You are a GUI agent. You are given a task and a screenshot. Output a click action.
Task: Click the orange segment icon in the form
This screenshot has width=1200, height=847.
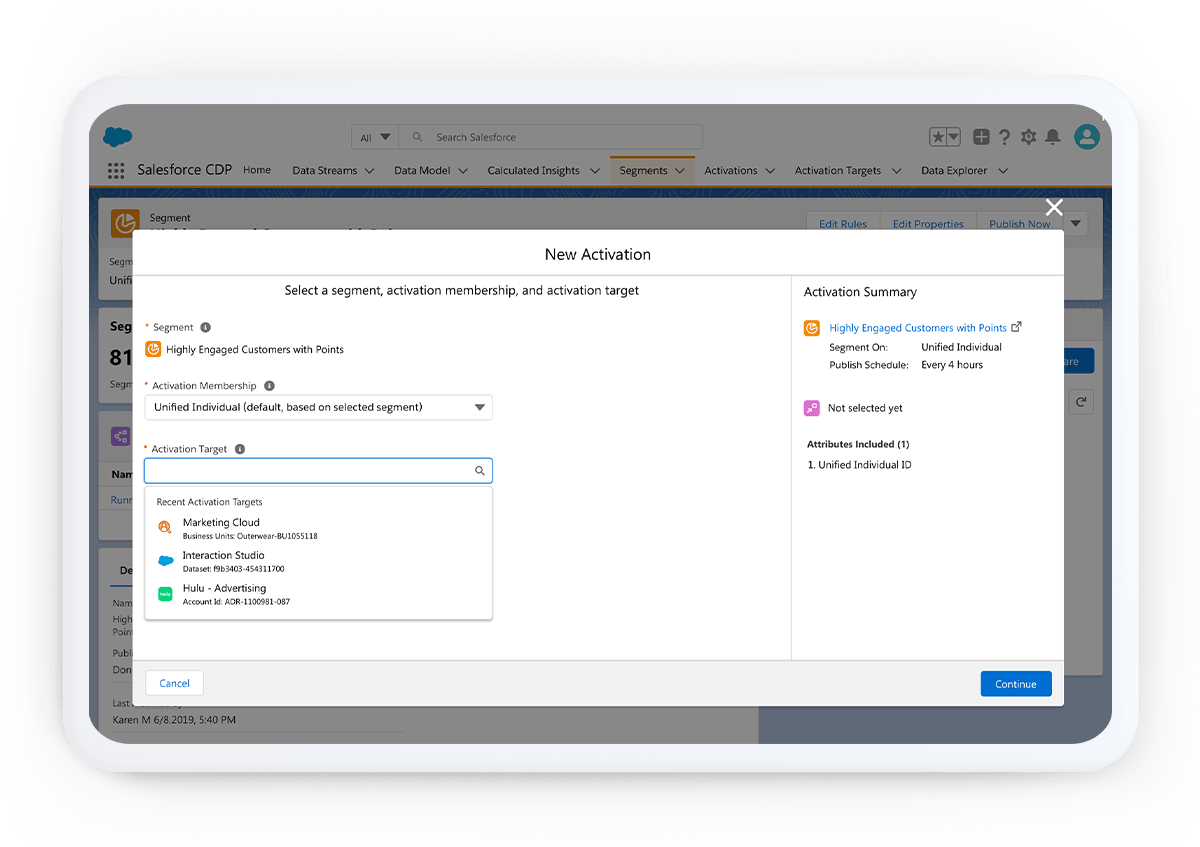[153, 349]
